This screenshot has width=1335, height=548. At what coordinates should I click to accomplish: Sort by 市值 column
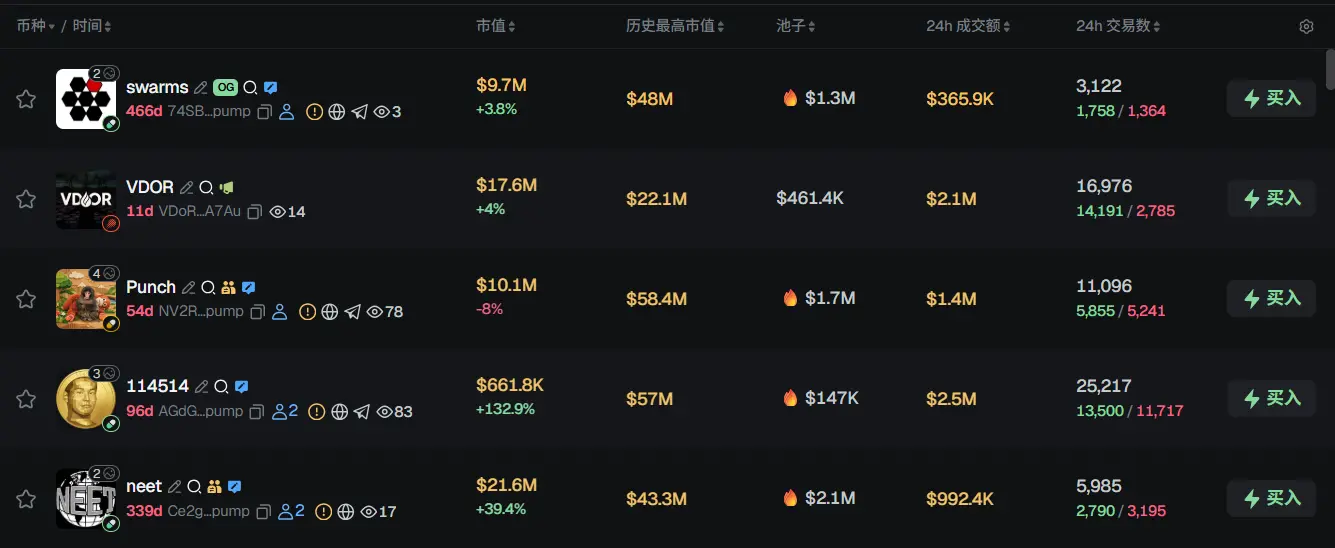(496, 26)
